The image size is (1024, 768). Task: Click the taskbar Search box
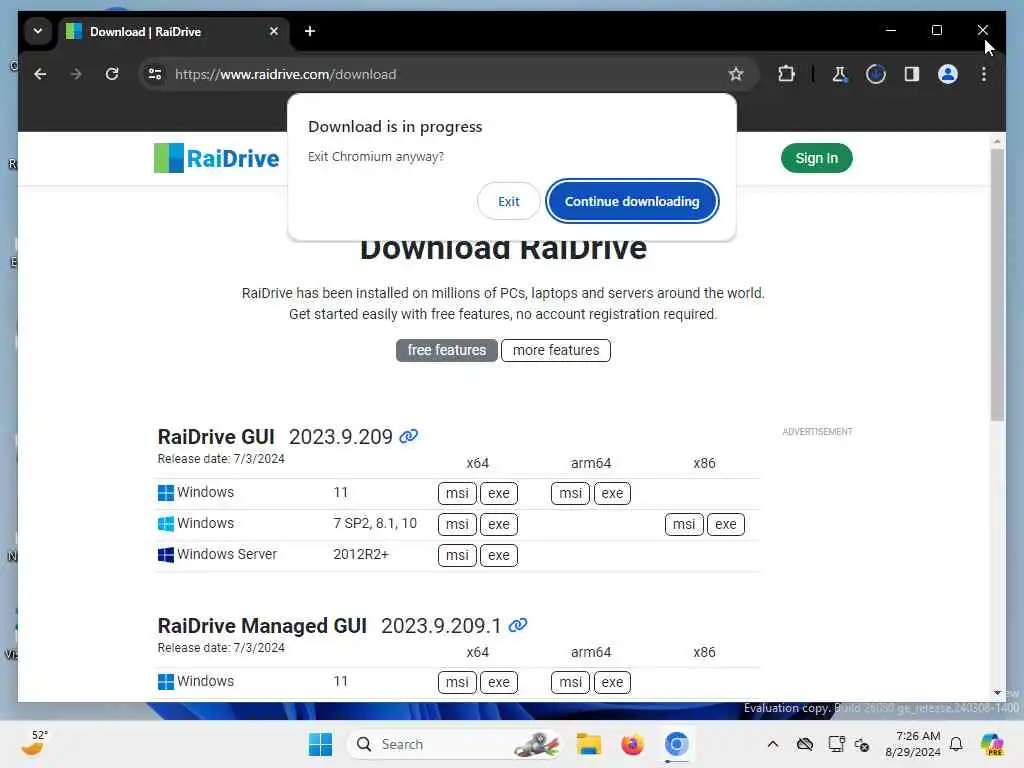(x=454, y=744)
